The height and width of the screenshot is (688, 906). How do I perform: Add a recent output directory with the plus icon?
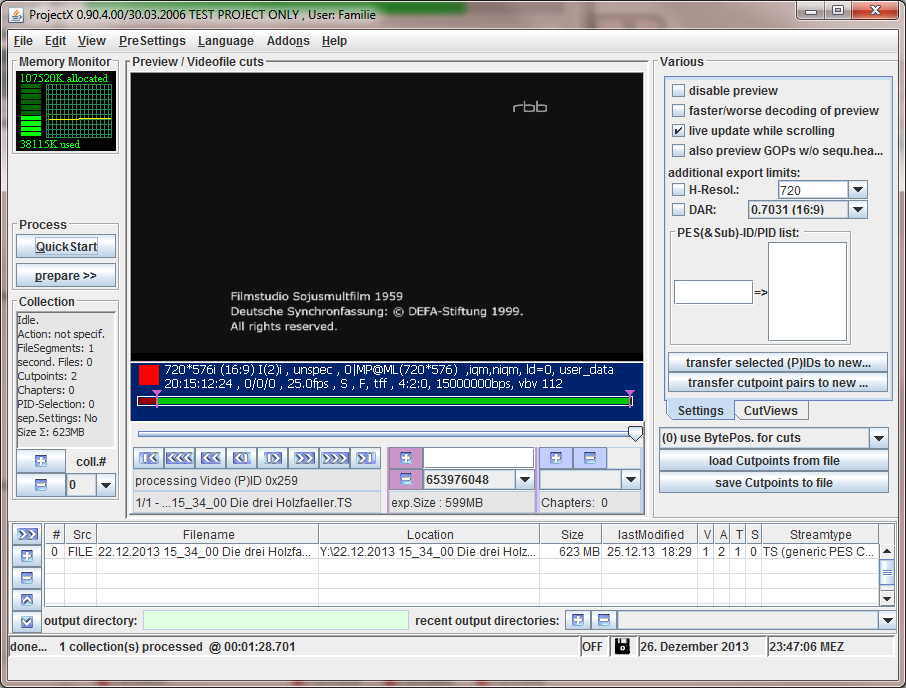pyautogui.click(x=577, y=620)
